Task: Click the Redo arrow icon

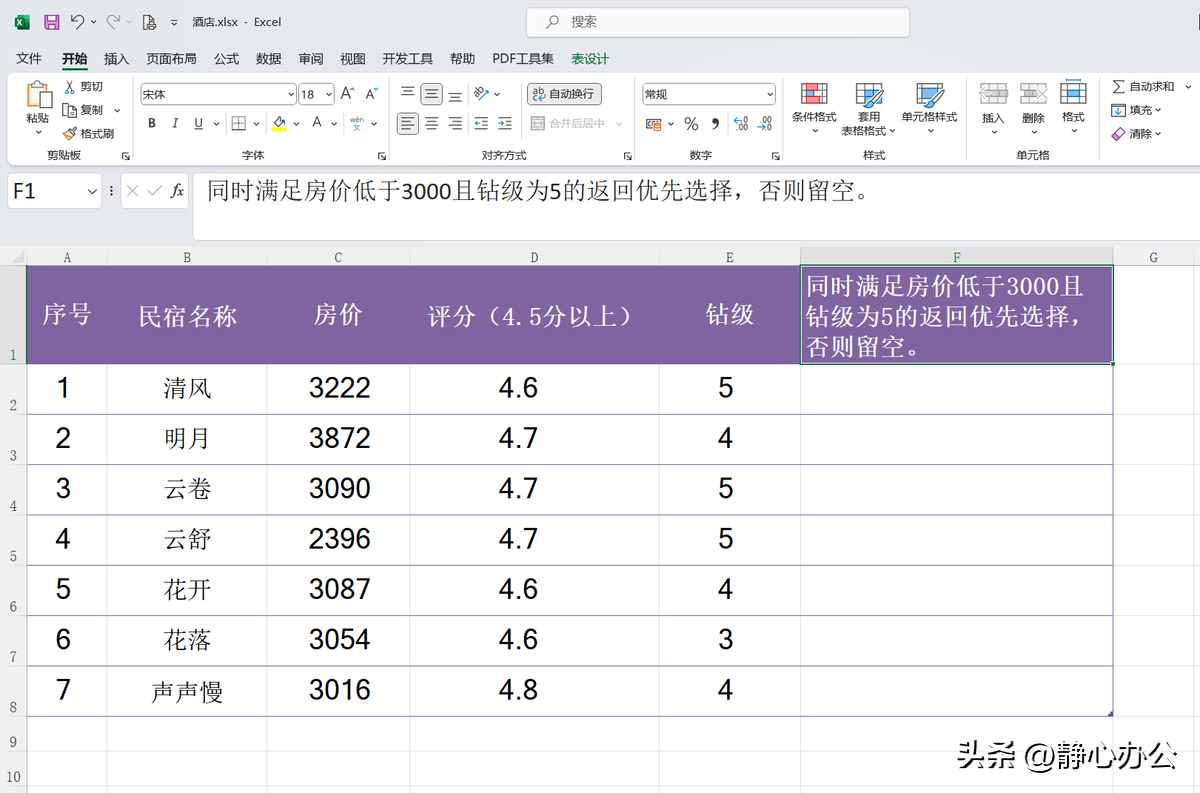Action: 113,21
